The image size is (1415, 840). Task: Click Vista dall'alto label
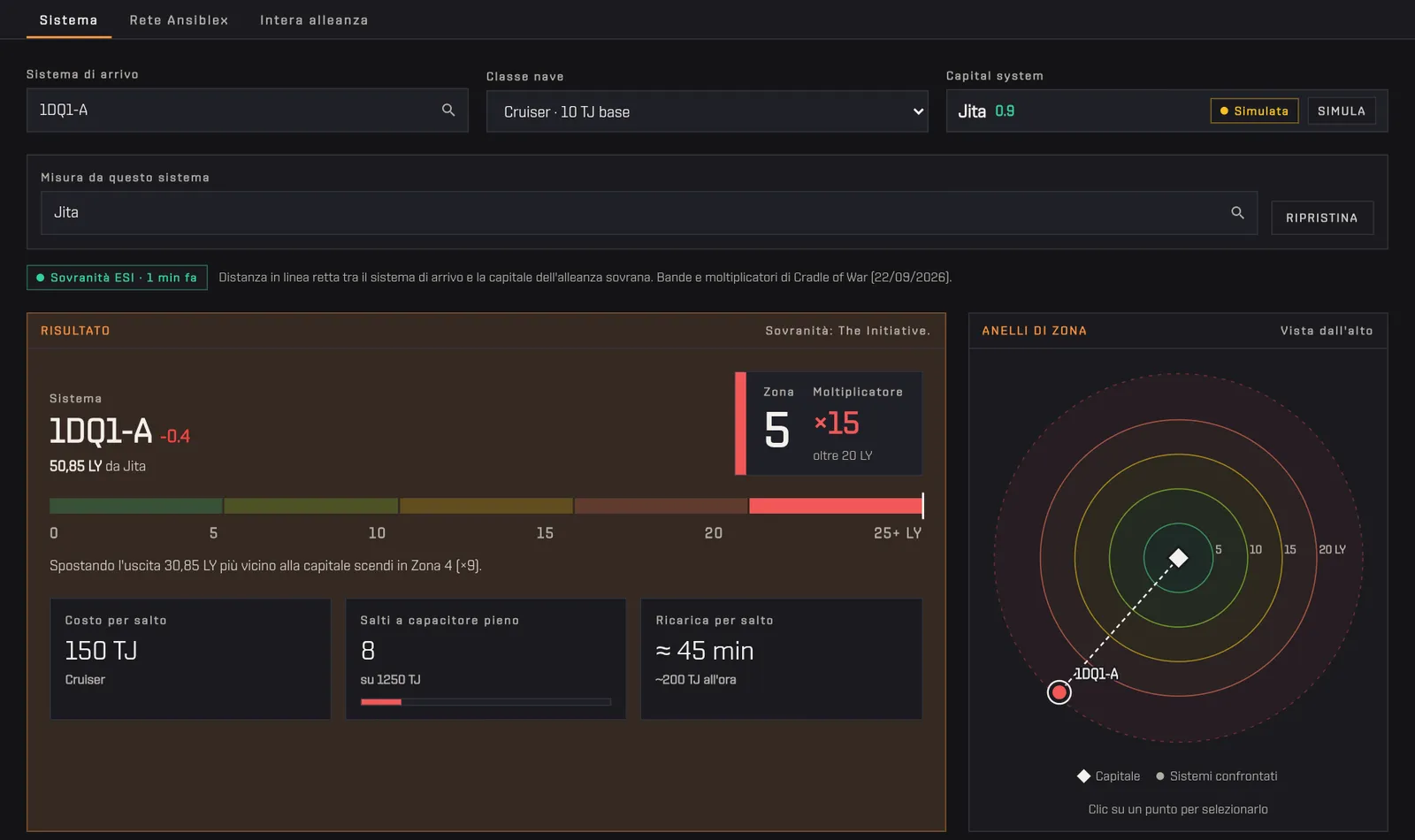pos(1327,331)
